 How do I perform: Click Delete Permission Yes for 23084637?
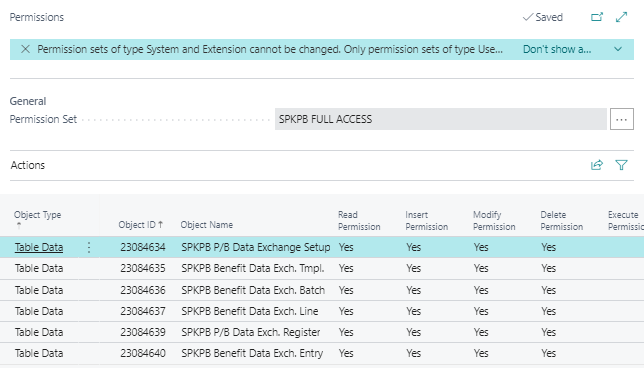pyautogui.click(x=548, y=311)
